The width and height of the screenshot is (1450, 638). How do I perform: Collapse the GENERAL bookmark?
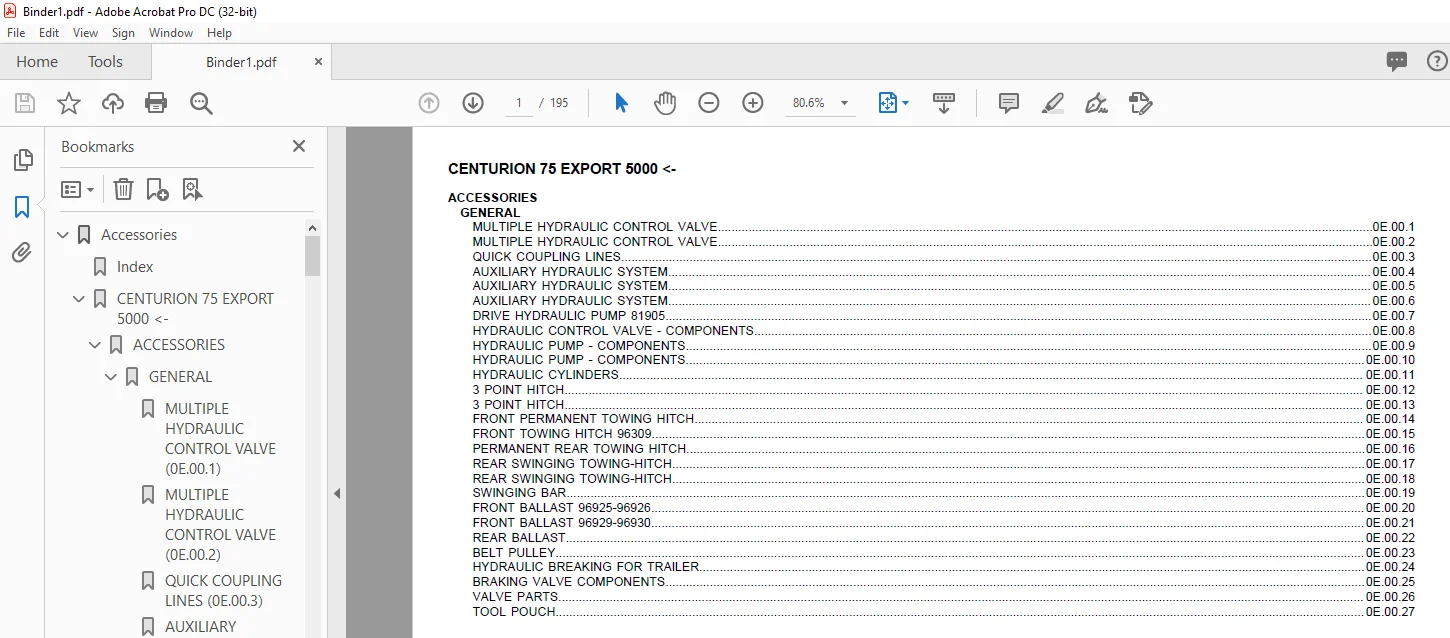pyautogui.click(x=112, y=377)
